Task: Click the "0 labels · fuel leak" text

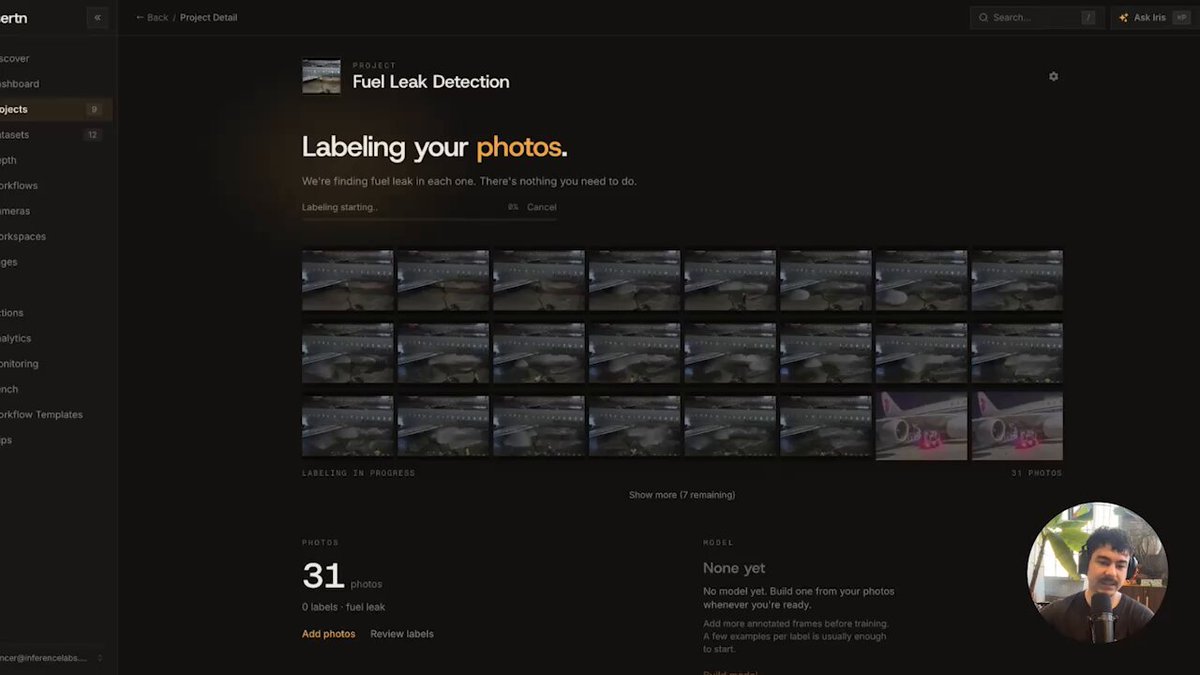Action: click(x=343, y=607)
